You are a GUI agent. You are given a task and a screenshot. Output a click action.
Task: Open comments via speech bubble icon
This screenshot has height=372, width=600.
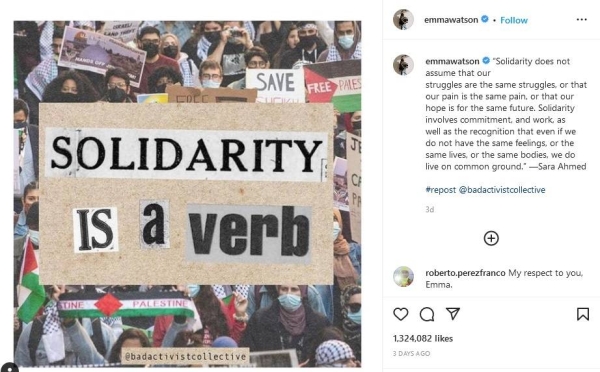[x=427, y=314]
